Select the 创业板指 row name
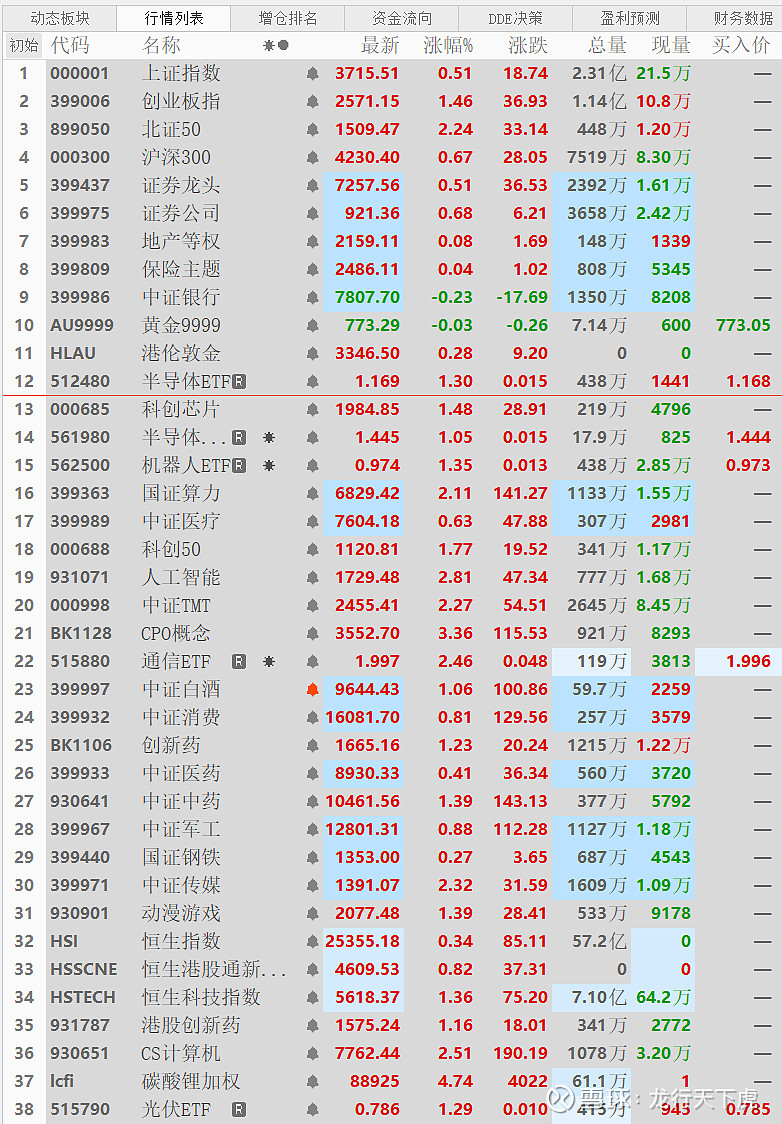Screen dimensions: 782x1124 181,102
